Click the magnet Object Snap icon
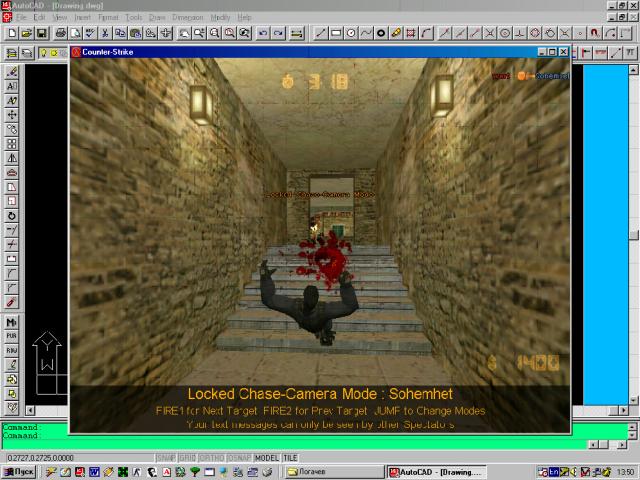 click(595, 33)
